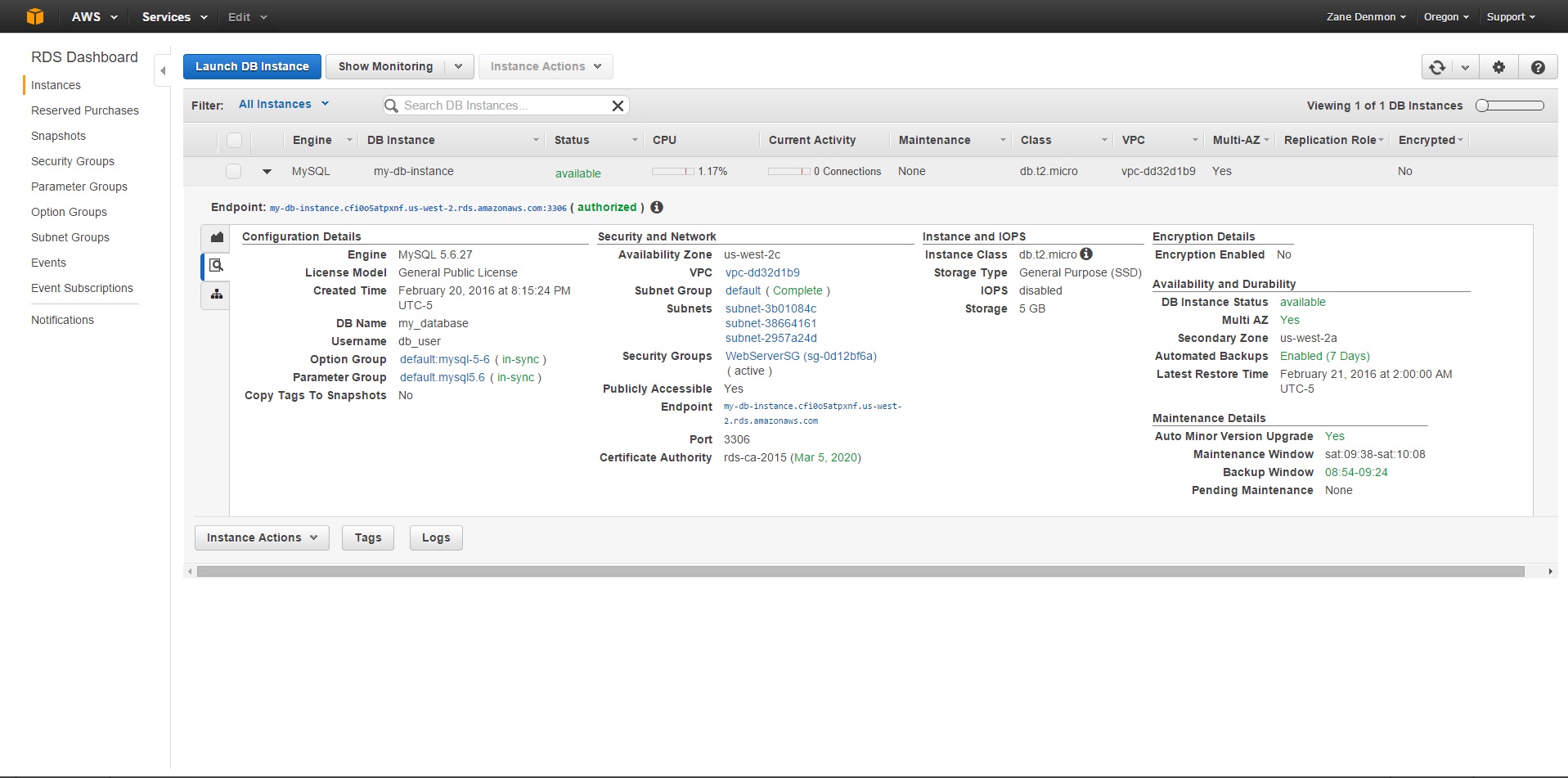The image size is (1568, 778).
Task: Clear the DB instance search field
Action: (x=618, y=106)
